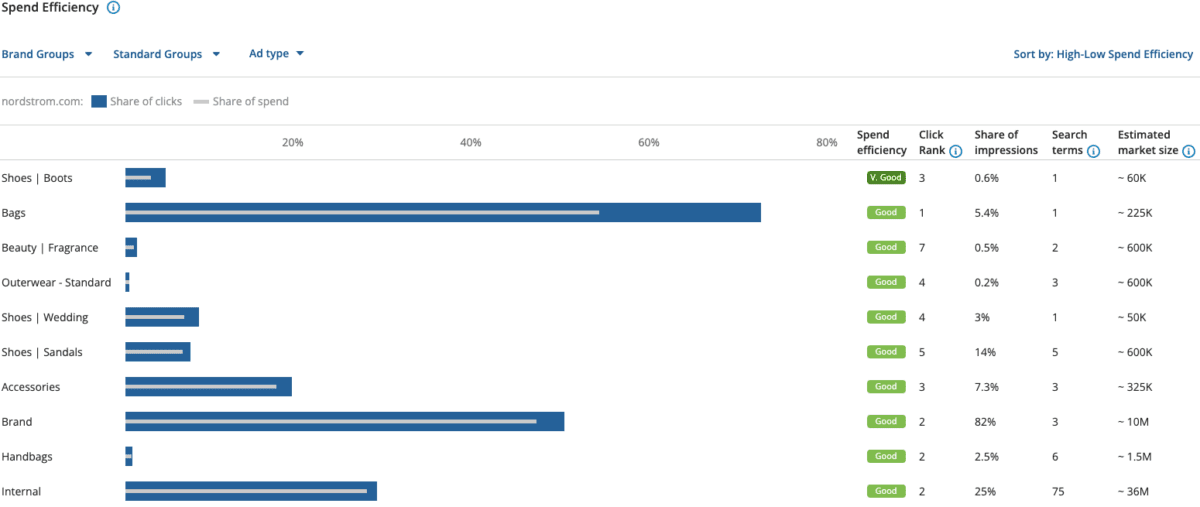Click the V. Good efficiency badge
The height and width of the screenshot is (507, 1200).
[885, 178]
